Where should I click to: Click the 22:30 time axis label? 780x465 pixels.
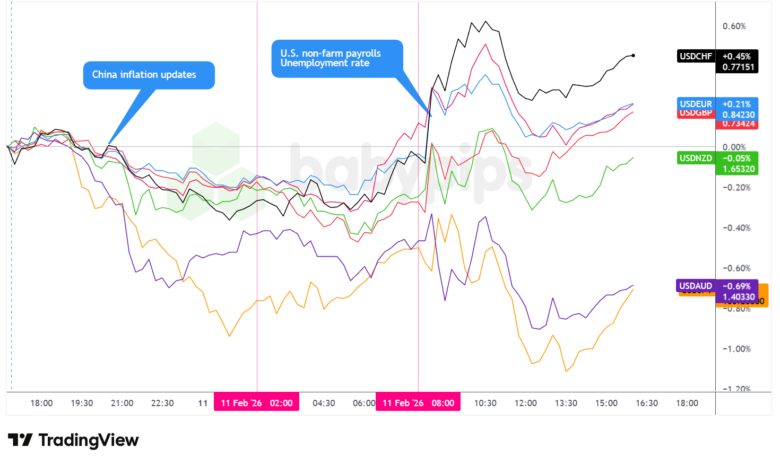pos(164,403)
